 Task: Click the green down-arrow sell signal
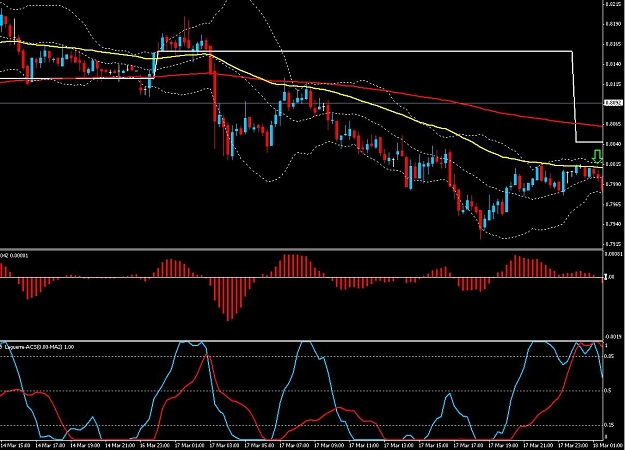pyautogui.click(x=597, y=157)
